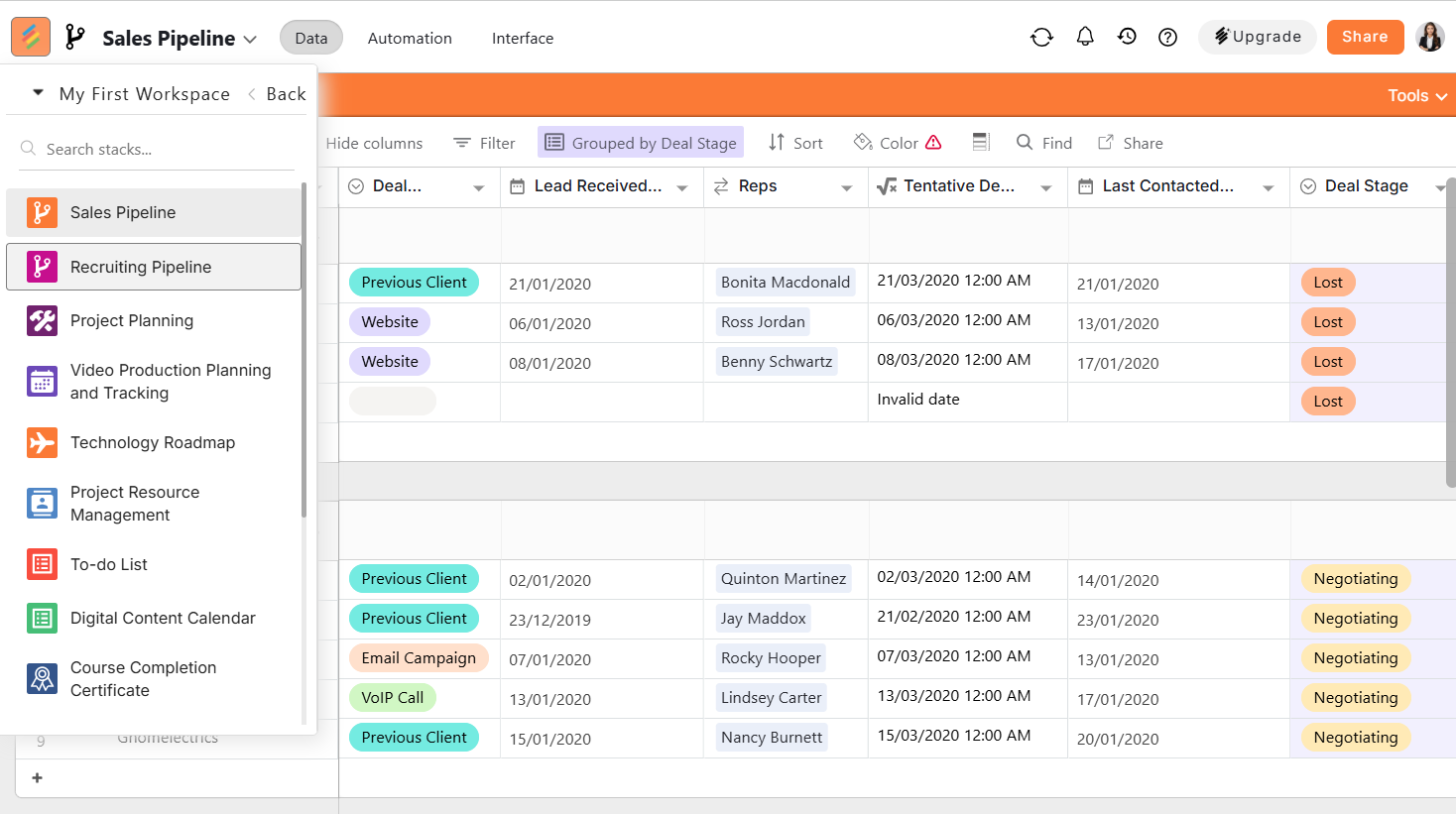Switch to the Automation tab
Viewport: 1456px width, 814px height.
pyautogui.click(x=410, y=38)
